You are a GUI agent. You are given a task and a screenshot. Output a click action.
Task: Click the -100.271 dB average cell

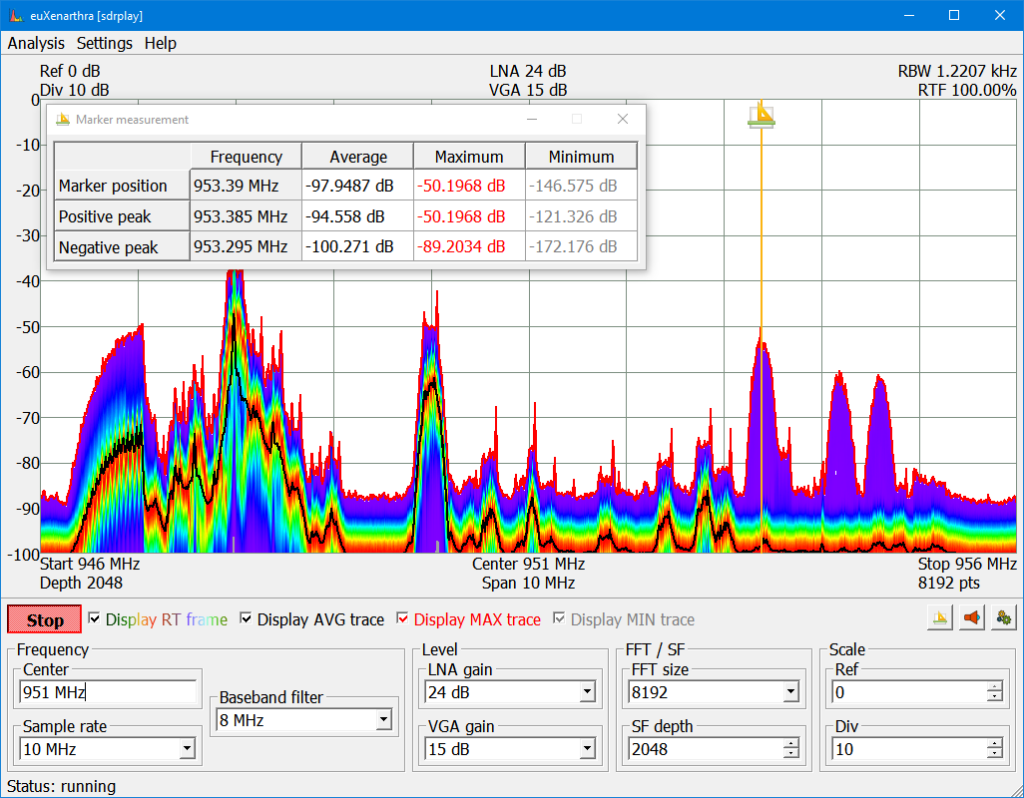click(x=358, y=247)
